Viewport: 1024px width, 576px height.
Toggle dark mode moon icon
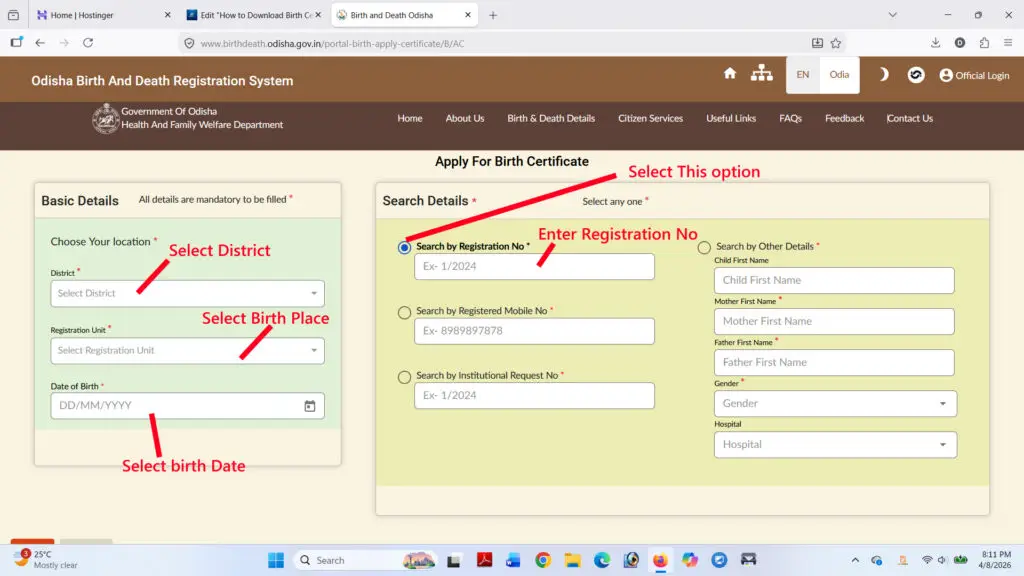[x=883, y=75]
